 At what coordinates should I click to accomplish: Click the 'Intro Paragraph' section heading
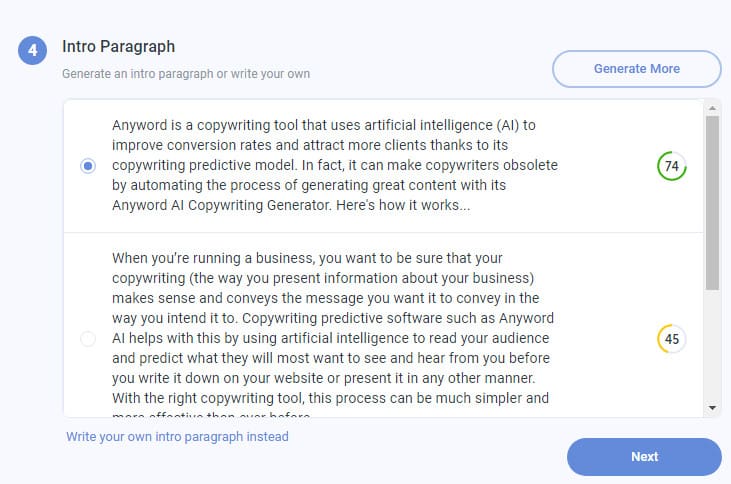tap(118, 46)
